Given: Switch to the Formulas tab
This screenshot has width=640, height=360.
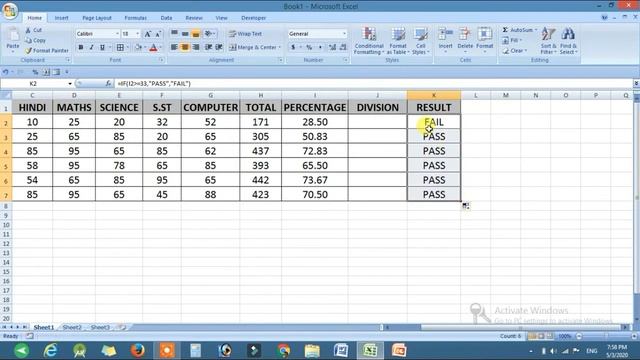Looking at the screenshot, I should point(136,18).
